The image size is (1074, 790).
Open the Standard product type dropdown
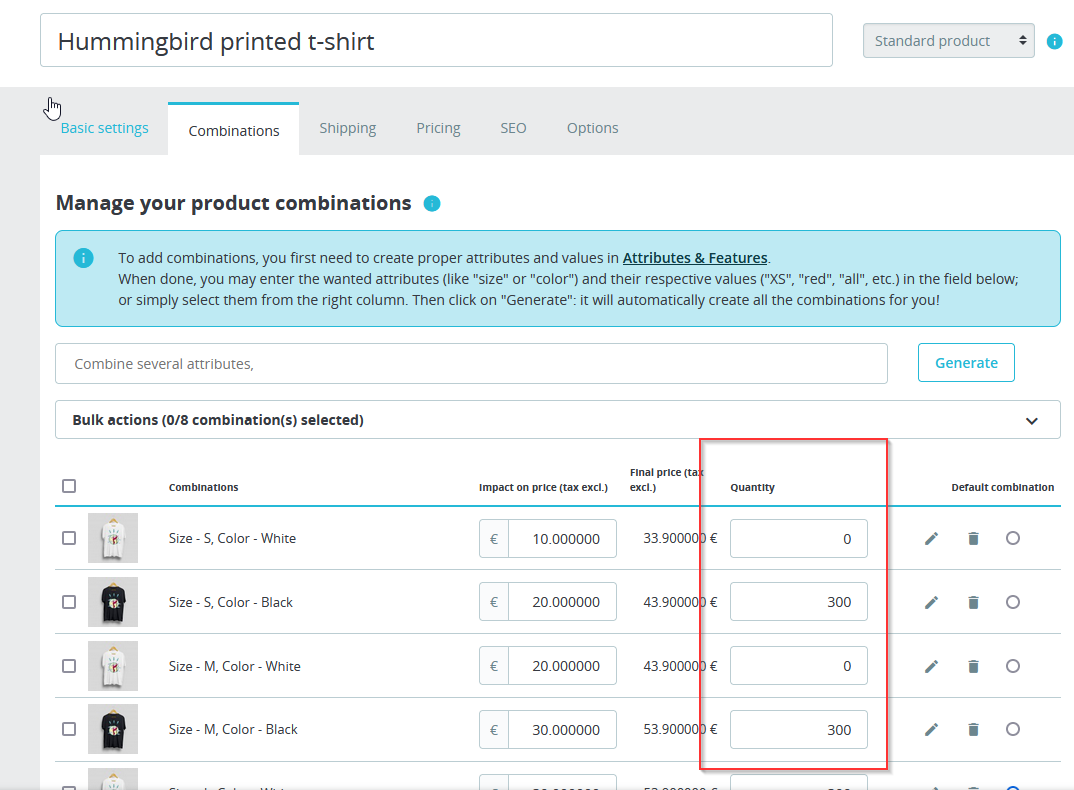(948, 41)
